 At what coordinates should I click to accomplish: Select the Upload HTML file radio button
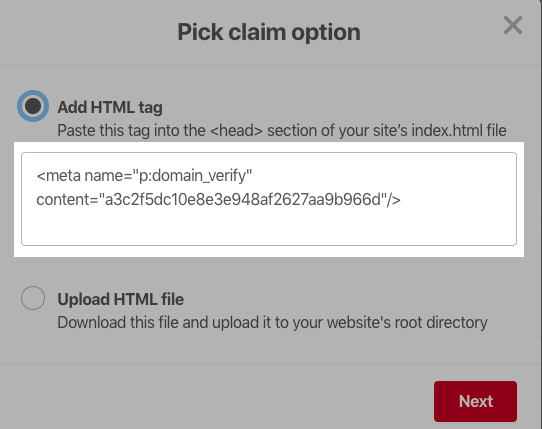(x=33, y=298)
